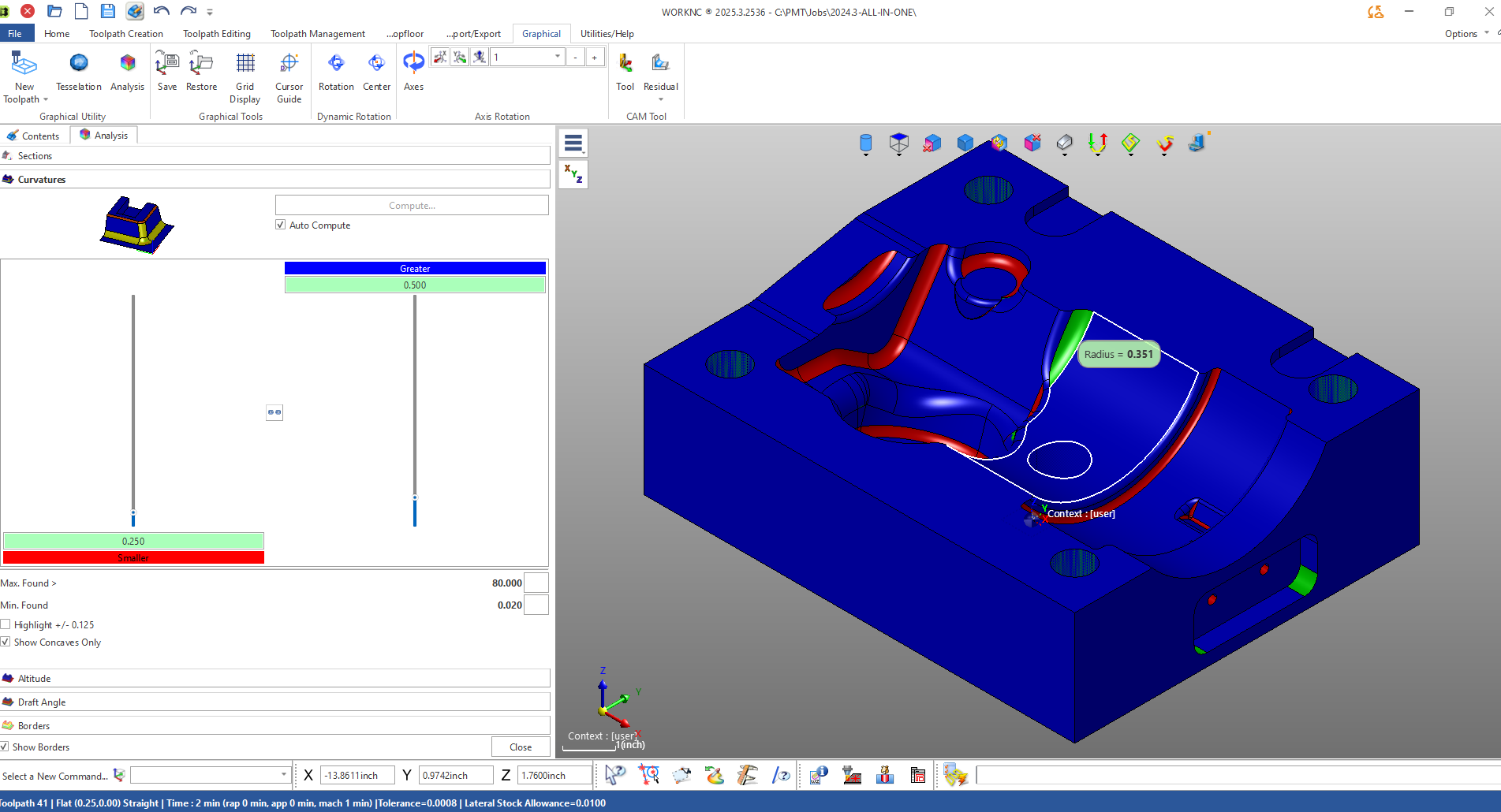This screenshot has width=1501, height=812.
Task: Select the Rotation dynamic rotation icon
Action: 336,64
